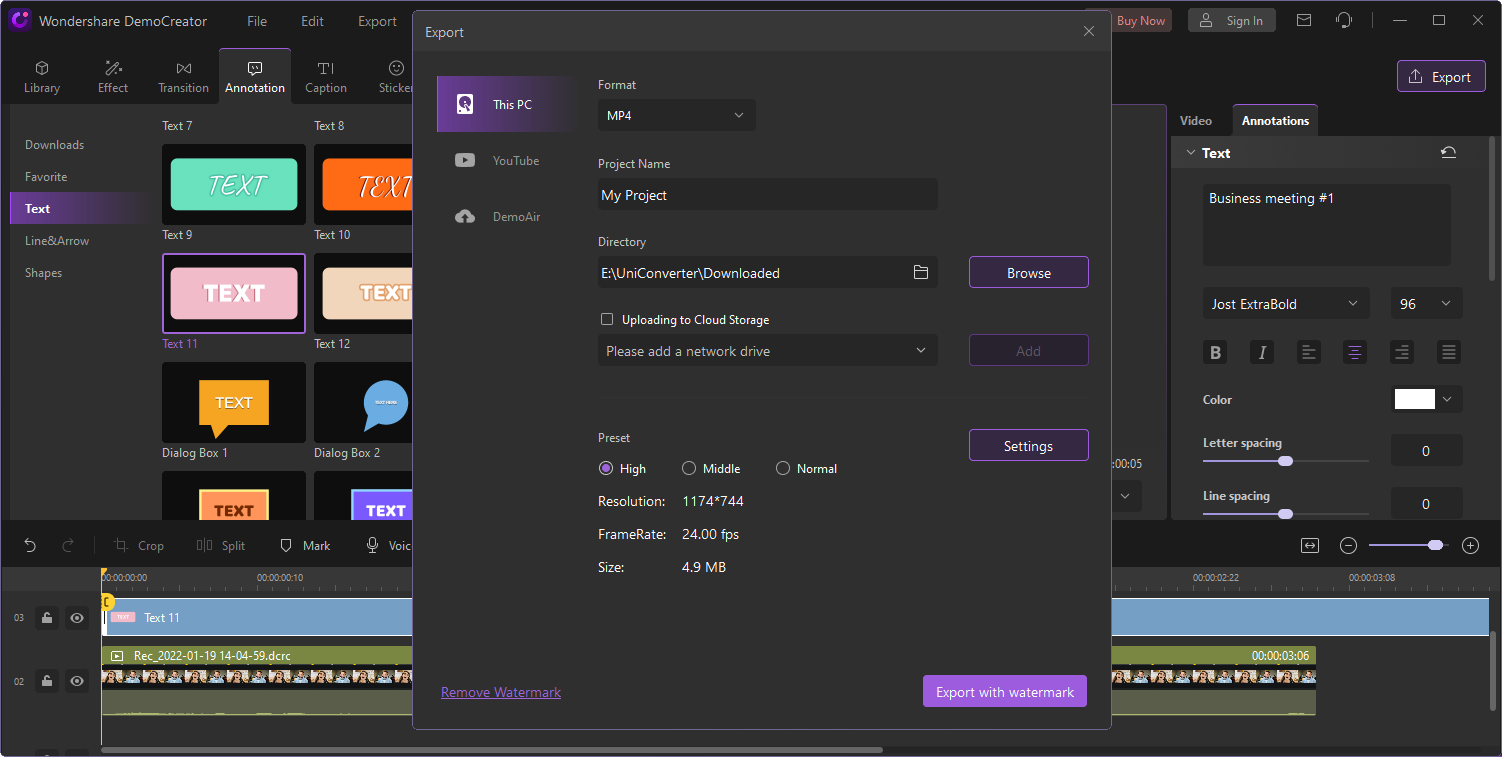Apply bold formatting to the text
Viewport: 1502px width, 757px height.
1215,352
